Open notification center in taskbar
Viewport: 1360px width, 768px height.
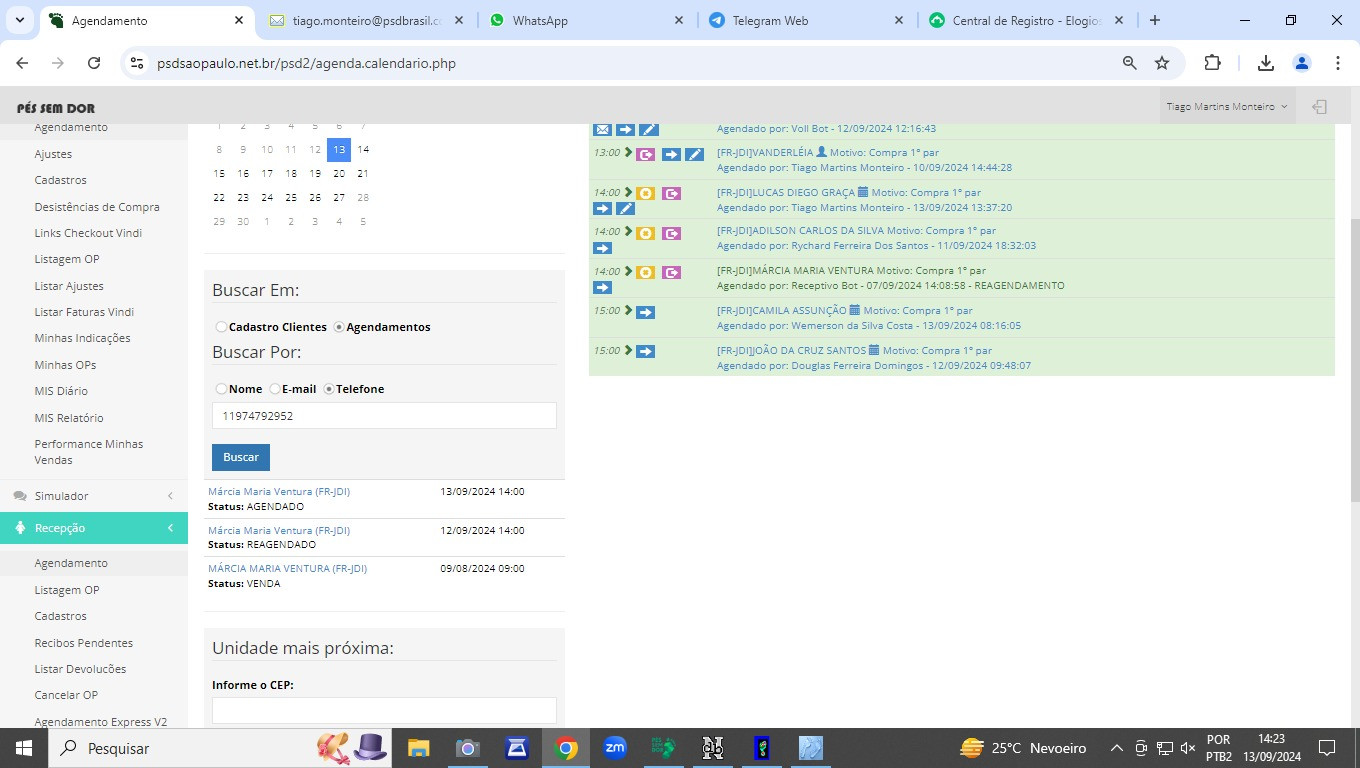tap(1327, 748)
